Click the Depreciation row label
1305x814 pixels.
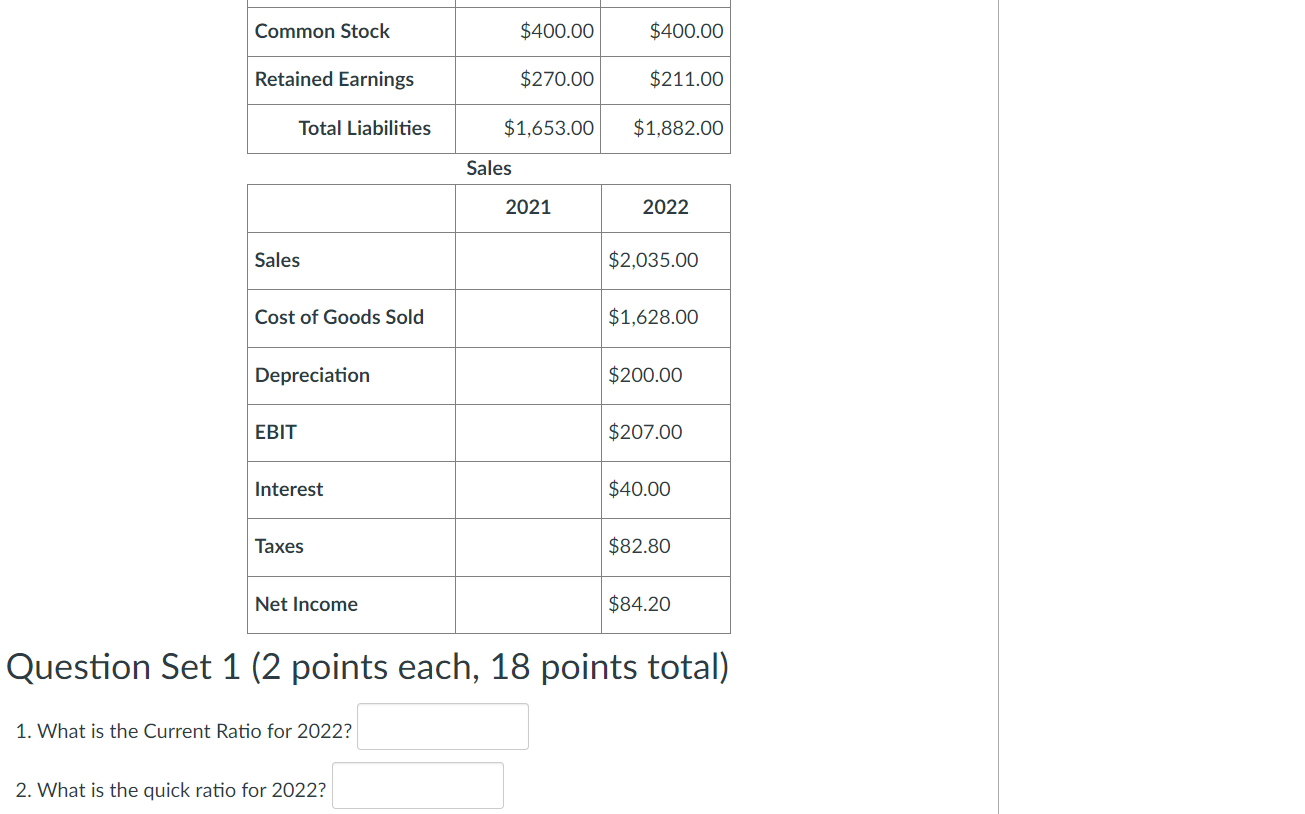(x=312, y=375)
